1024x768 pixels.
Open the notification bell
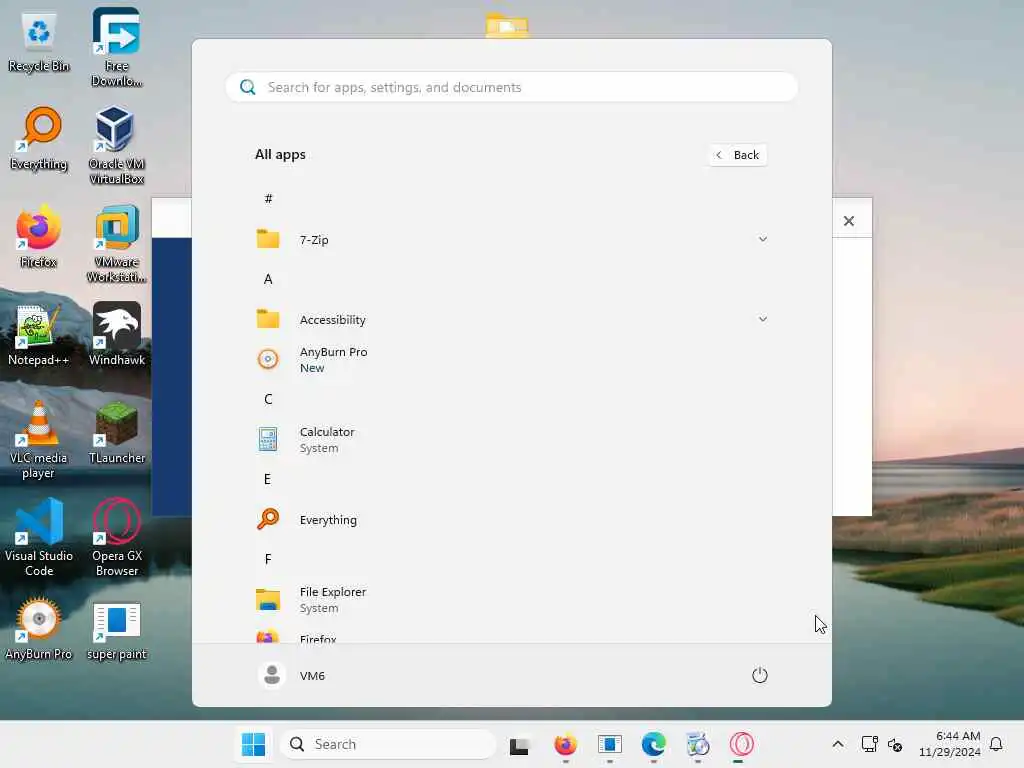(996, 744)
